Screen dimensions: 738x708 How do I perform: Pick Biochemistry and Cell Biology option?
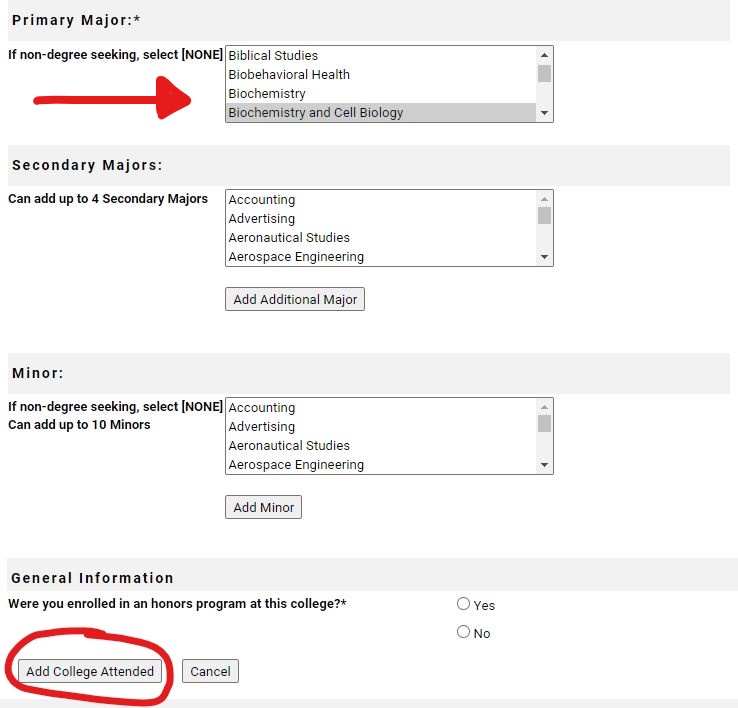coord(316,113)
